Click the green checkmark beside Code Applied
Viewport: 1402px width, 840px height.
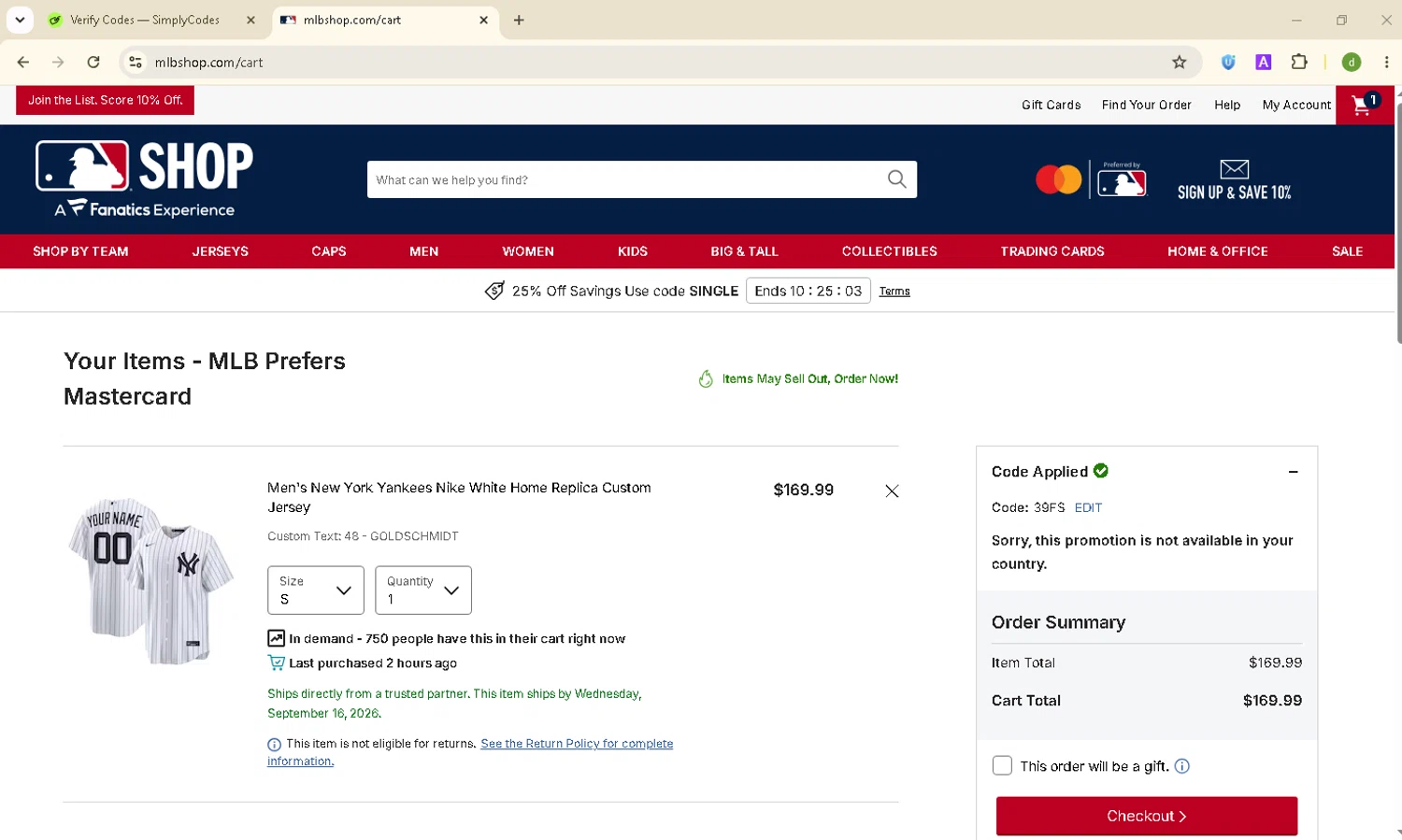(x=1101, y=471)
